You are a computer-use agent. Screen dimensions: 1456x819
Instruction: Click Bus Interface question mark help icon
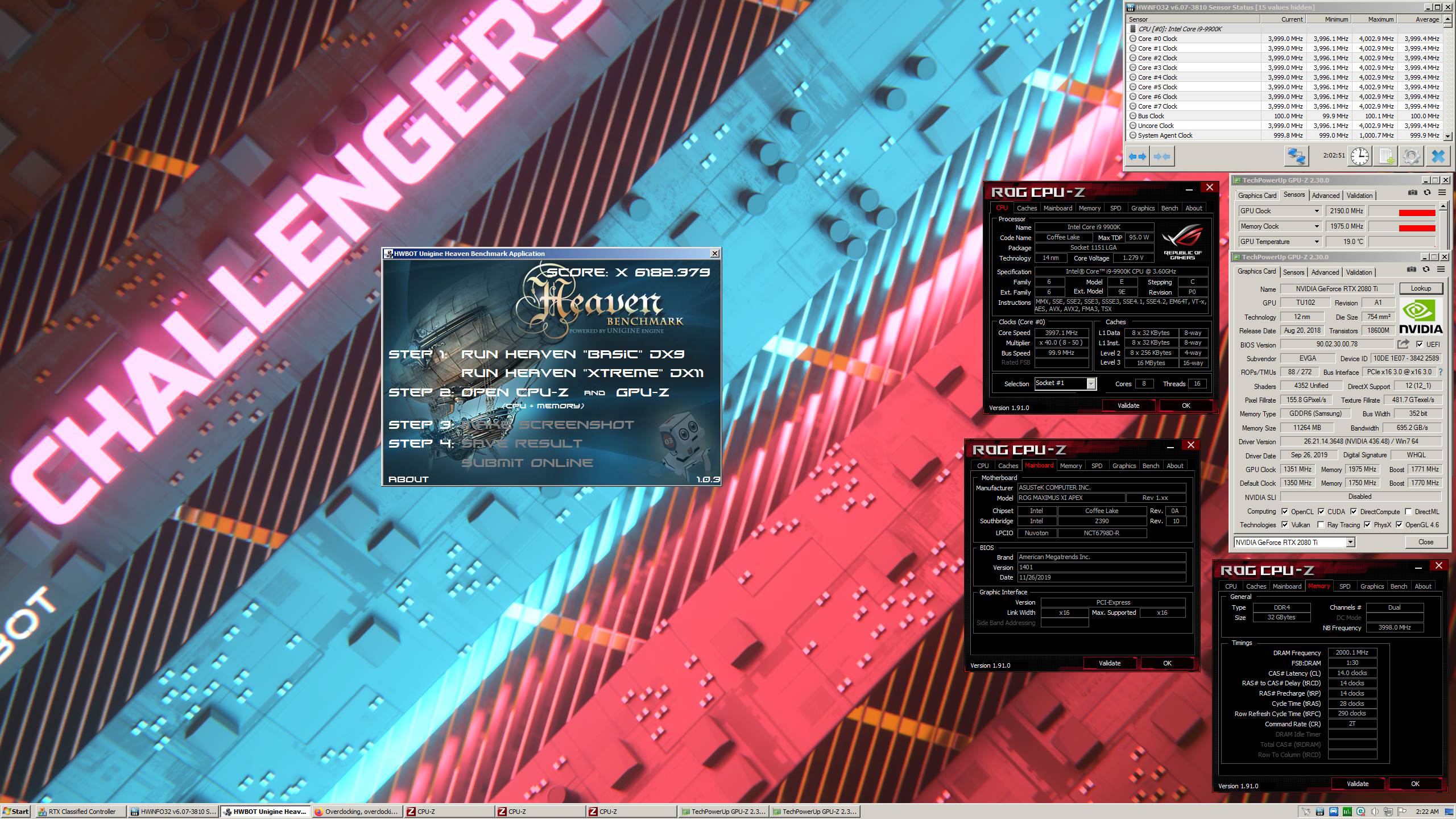[1441, 372]
